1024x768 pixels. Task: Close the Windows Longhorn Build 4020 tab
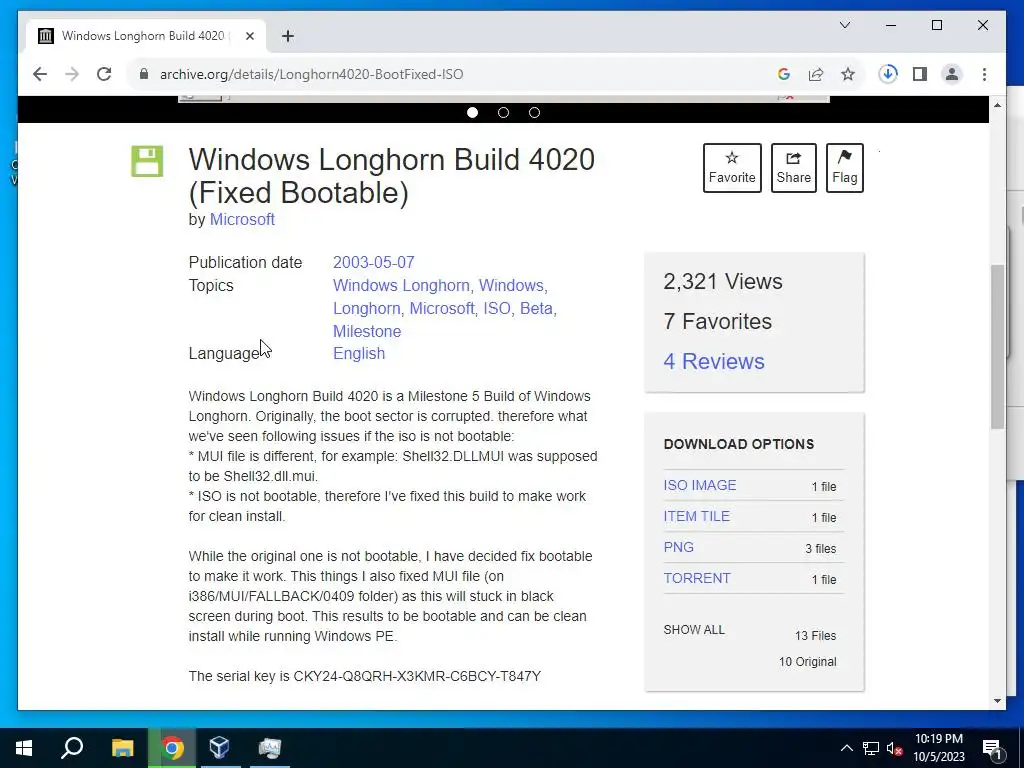pos(249,36)
